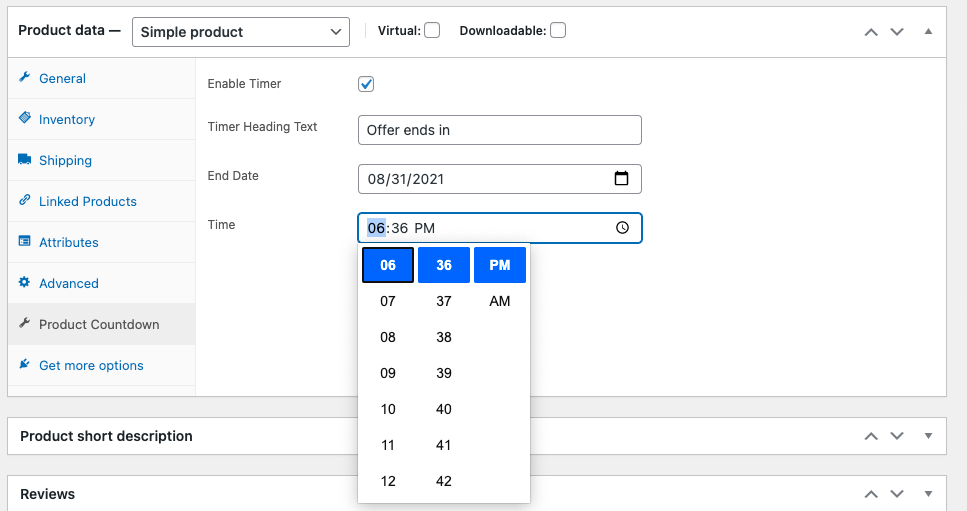Move Product short description panel up

pos(871,436)
